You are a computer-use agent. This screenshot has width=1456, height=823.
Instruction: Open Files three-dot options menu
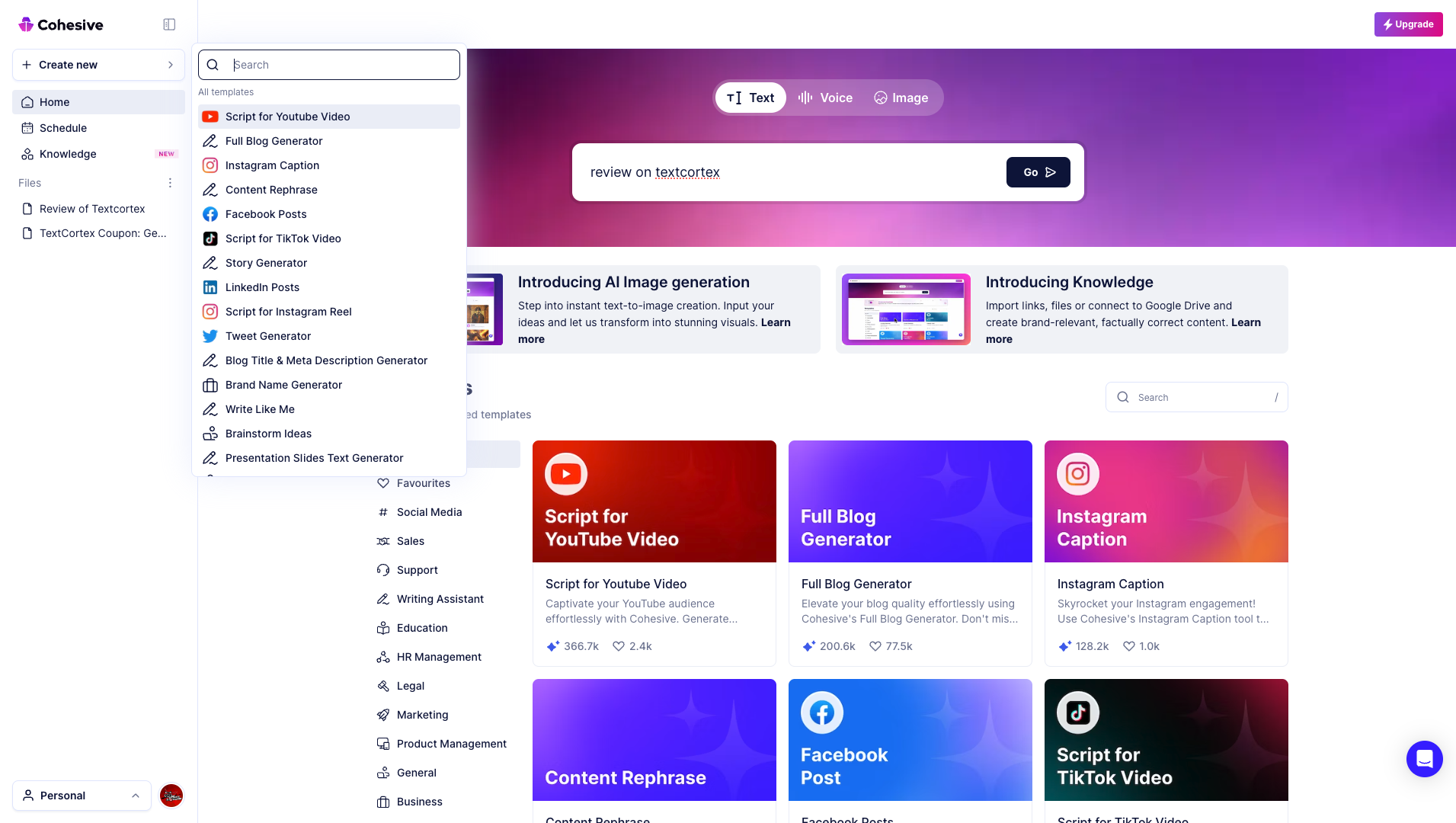coord(170,183)
